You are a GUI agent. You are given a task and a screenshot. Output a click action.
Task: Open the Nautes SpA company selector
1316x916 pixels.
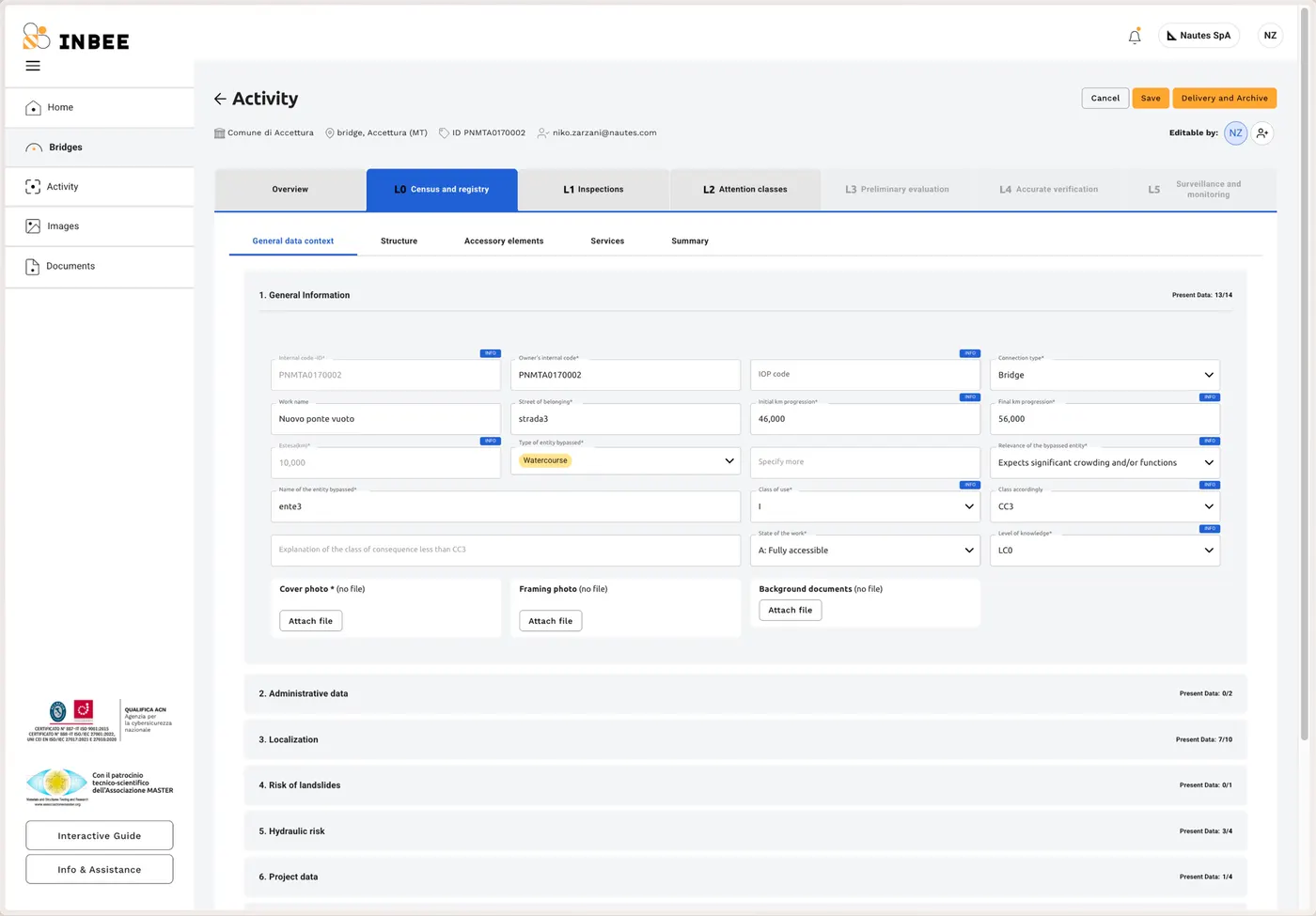(1198, 36)
